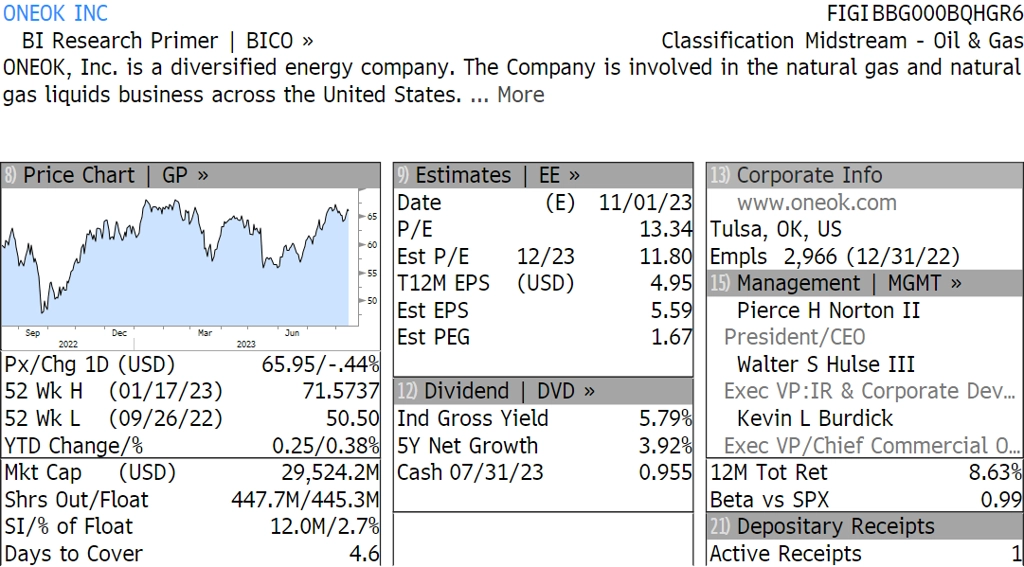Screen dimensions: 1024x567
Task: Click the 12M Tot Ret field
Action: 864,472
